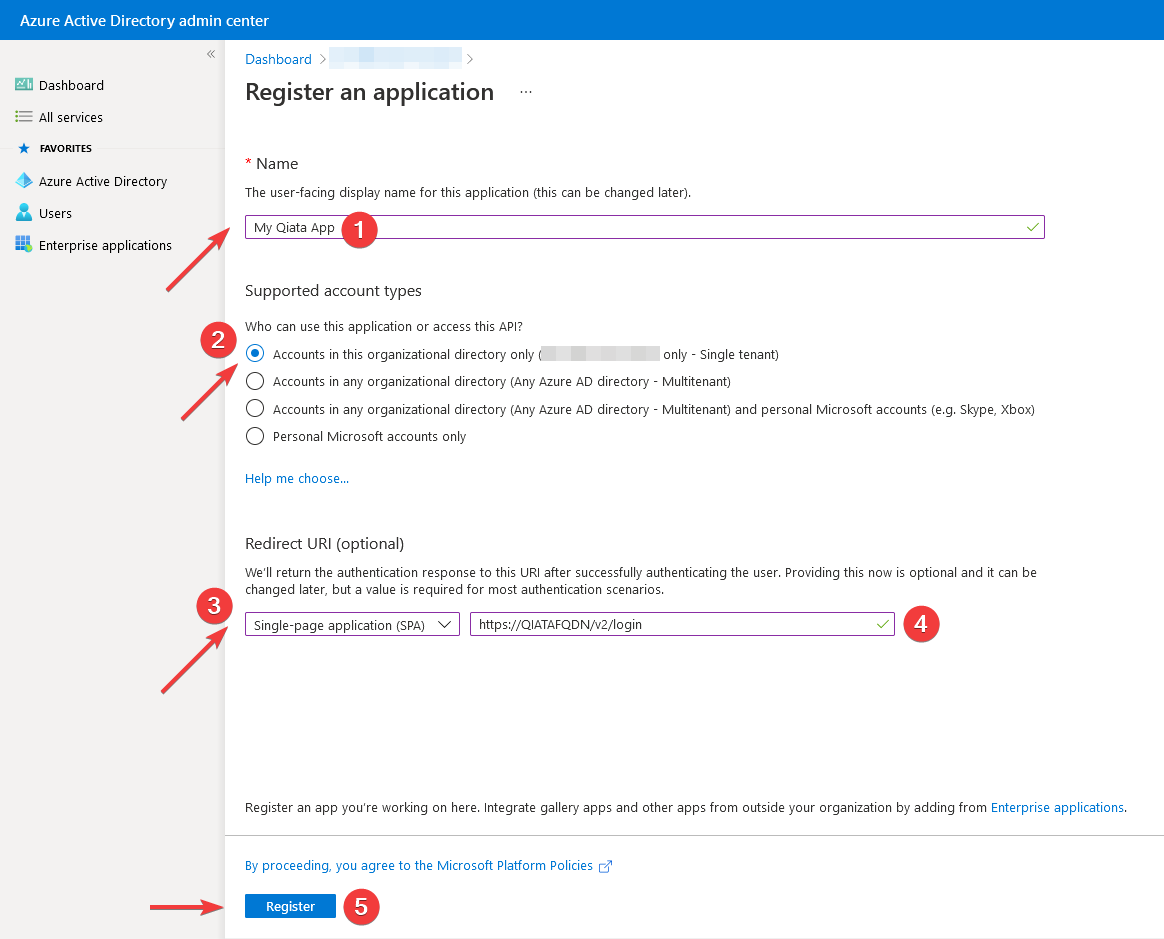Open Dashboard from the sidebar icon

[x=24, y=85]
